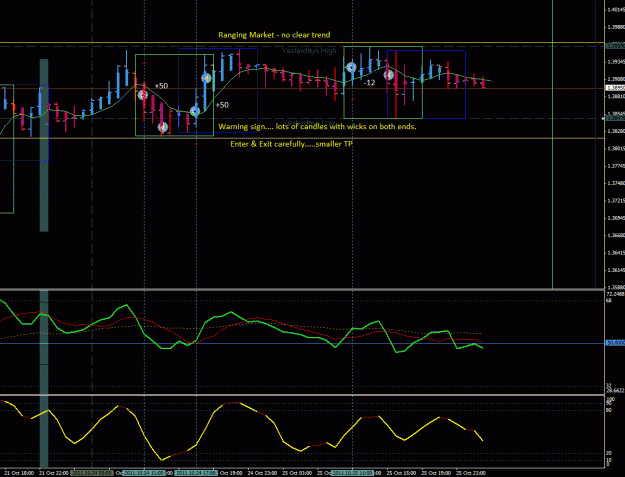Viewport: 625px width, 477px height.
Task: Select the trade marker left of the -12 label
Action: tap(351, 67)
